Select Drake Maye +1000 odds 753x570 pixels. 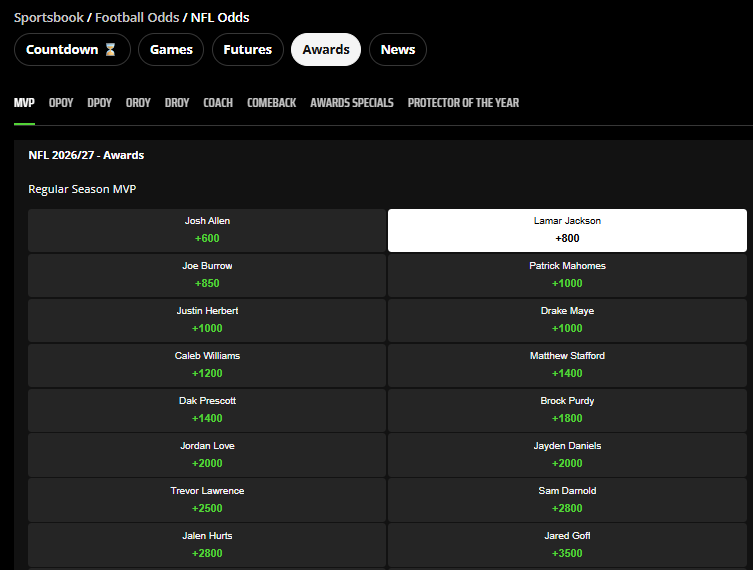(567, 320)
